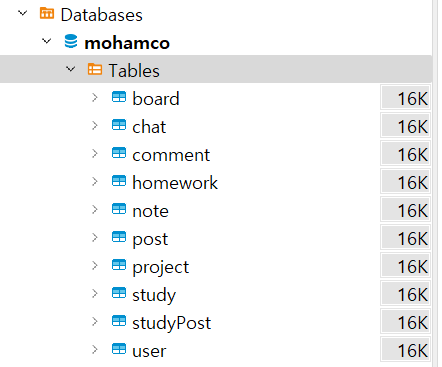Click the chat table icon
Viewport: 442px width, 367px height.
[x=119, y=125]
